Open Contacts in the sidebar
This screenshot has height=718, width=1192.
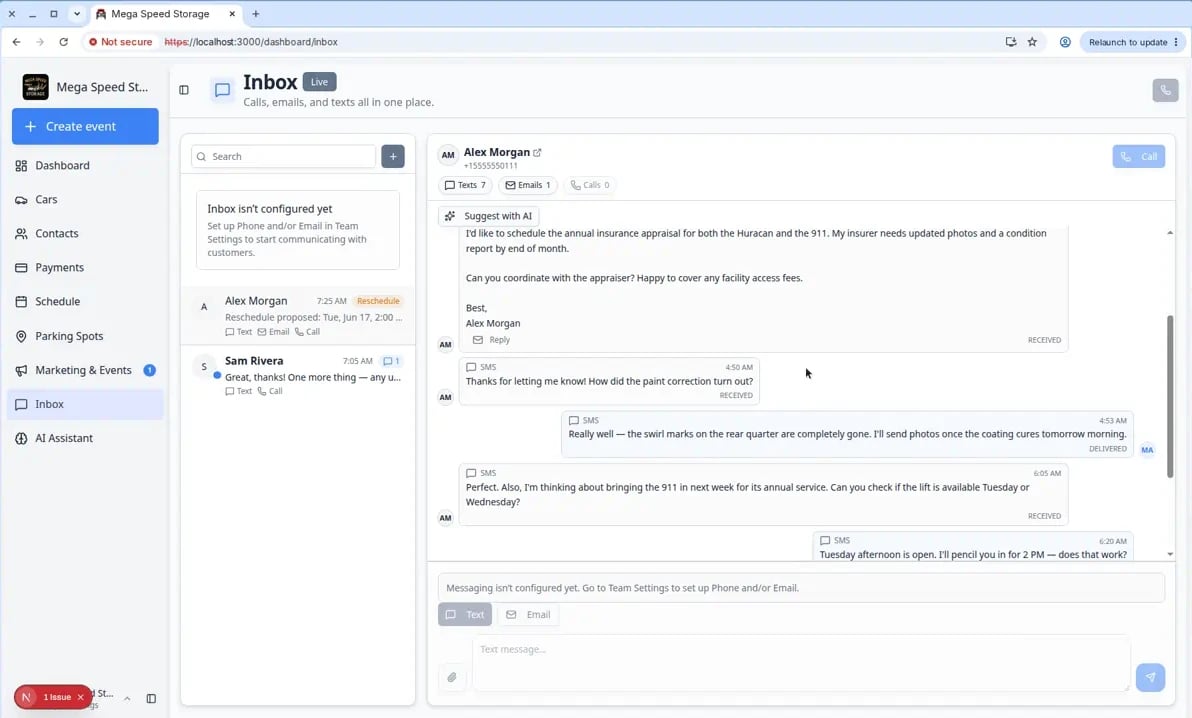pyautogui.click(x=85, y=234)
